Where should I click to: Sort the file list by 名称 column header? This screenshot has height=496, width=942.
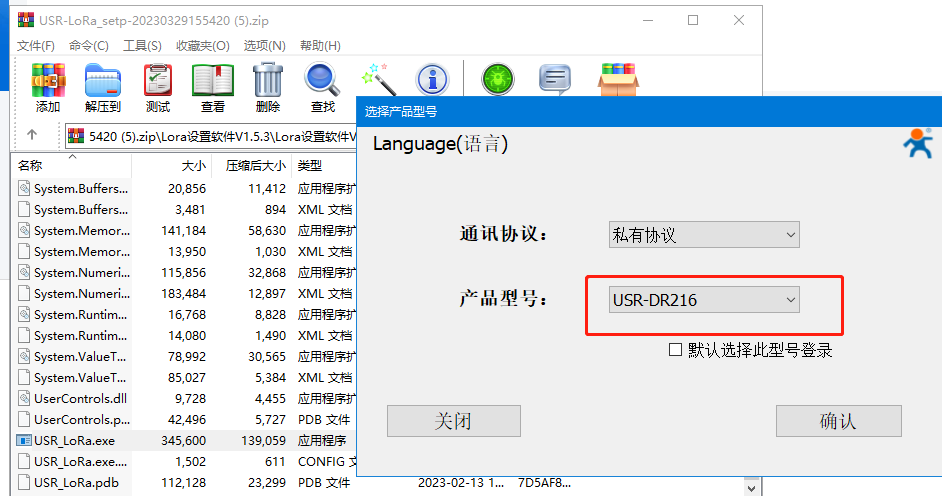(x=71, y=165)
